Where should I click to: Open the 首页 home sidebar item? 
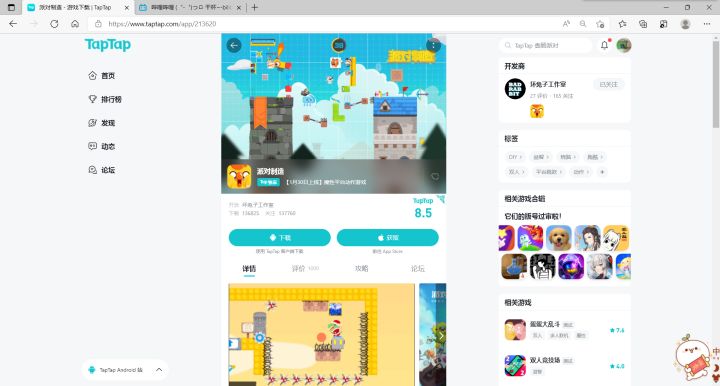click(x=102, y=76)
